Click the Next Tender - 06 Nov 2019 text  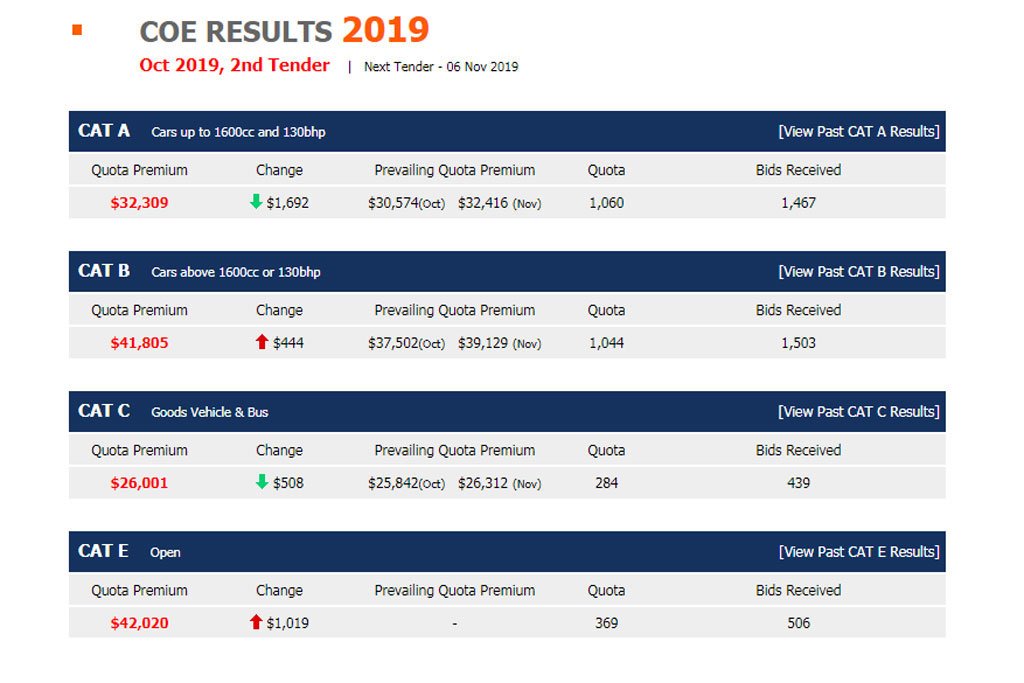[x=441, y=67]
